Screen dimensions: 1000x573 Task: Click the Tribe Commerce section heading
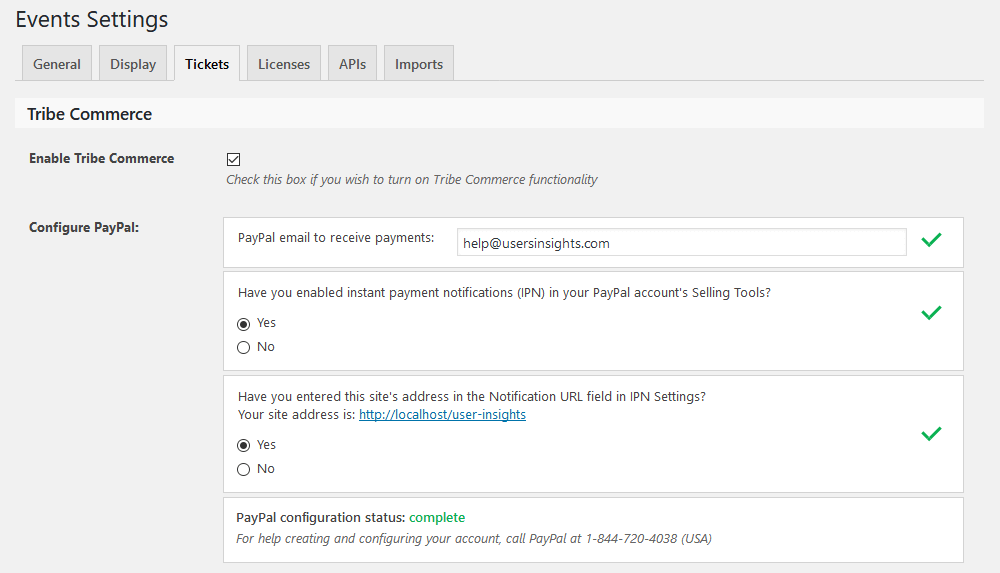(89, 114)
